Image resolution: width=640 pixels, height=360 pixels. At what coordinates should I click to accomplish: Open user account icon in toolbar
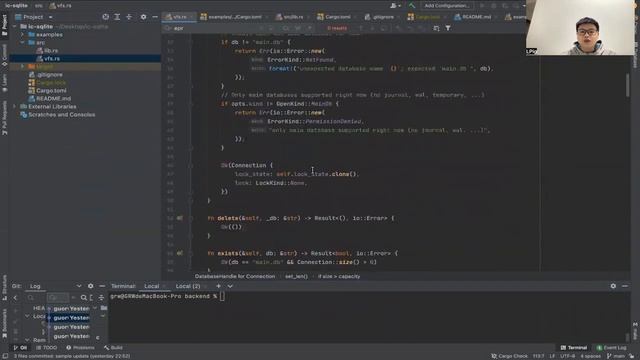click(394, 5)
